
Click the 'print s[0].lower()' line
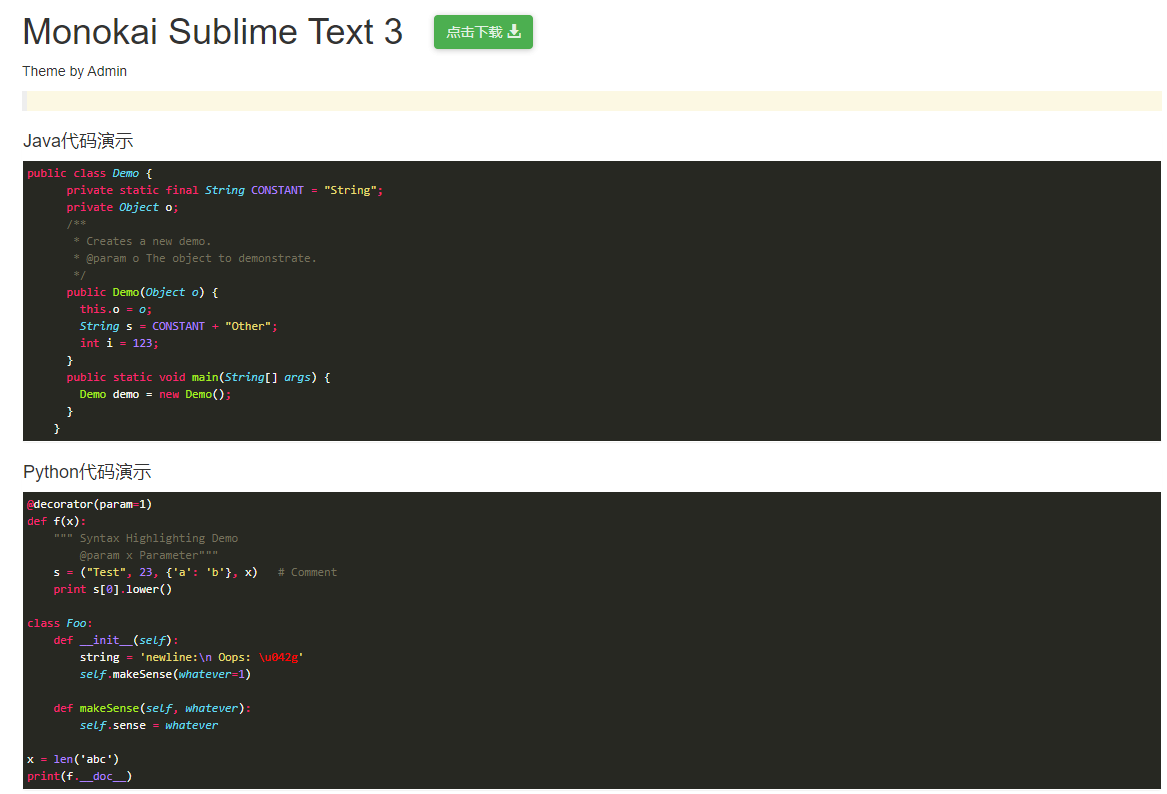113,589
